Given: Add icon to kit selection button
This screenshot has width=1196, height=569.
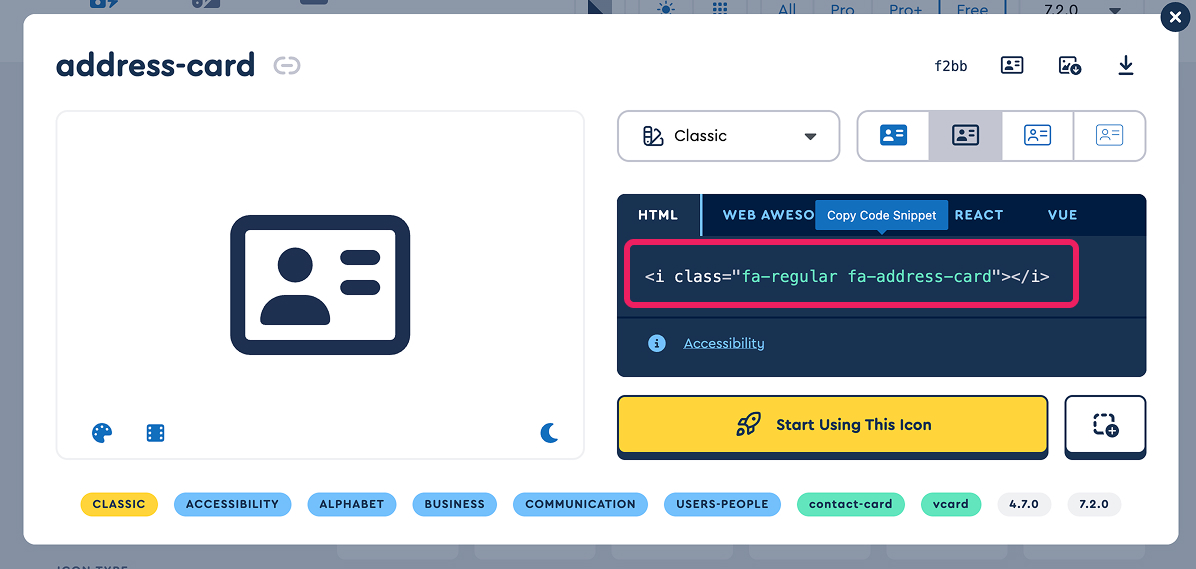Looking at the screenshot, I should coord(1105,425).
